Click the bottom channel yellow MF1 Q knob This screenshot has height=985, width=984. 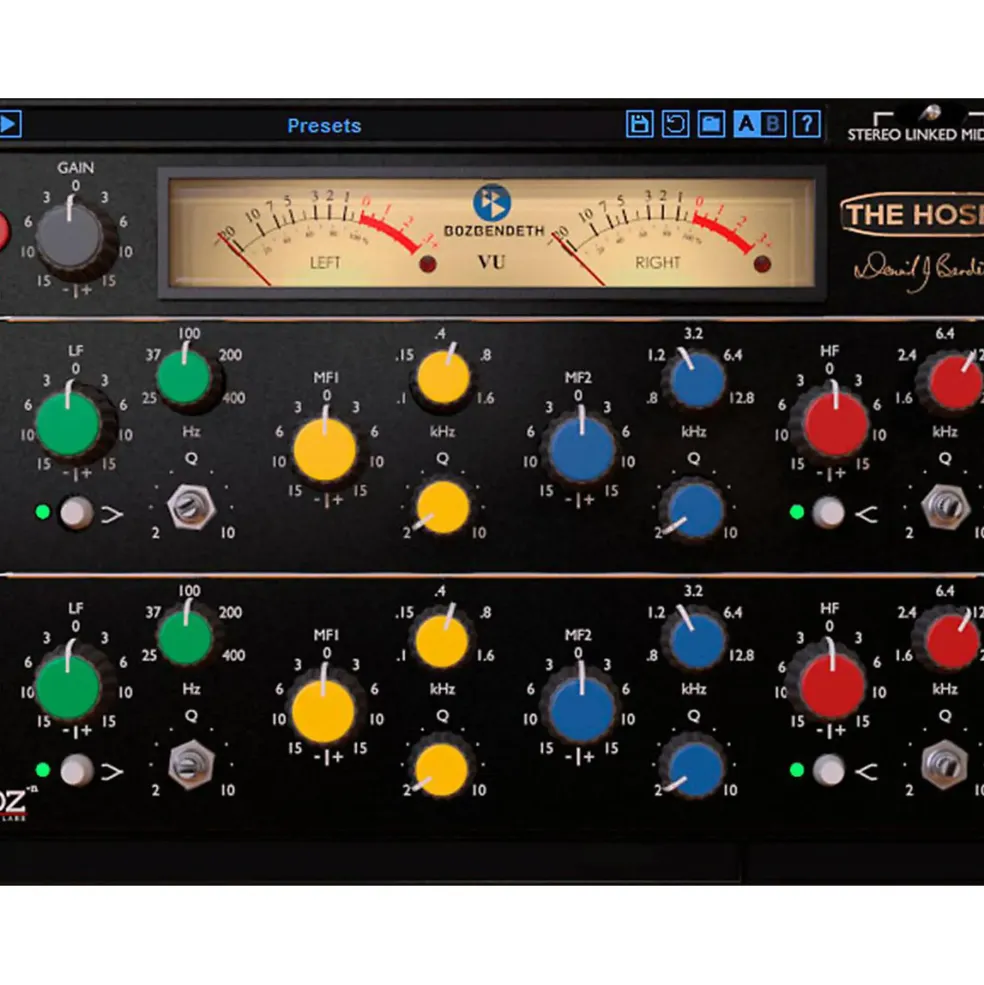click(442, 770)
